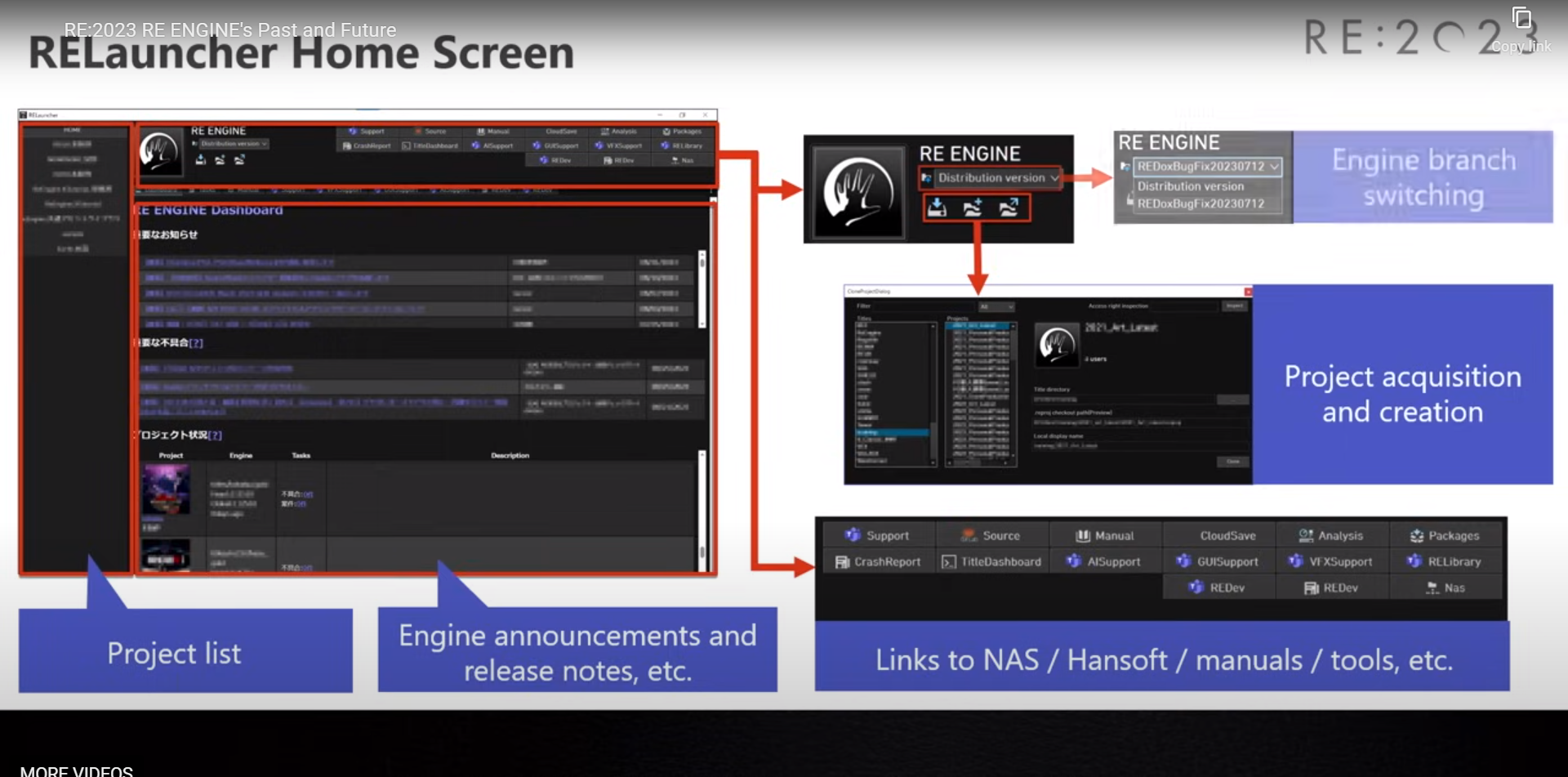Screen dimensions: 1568x777
Task: Click MORE VIDEOS label
Action: point(76,770)
